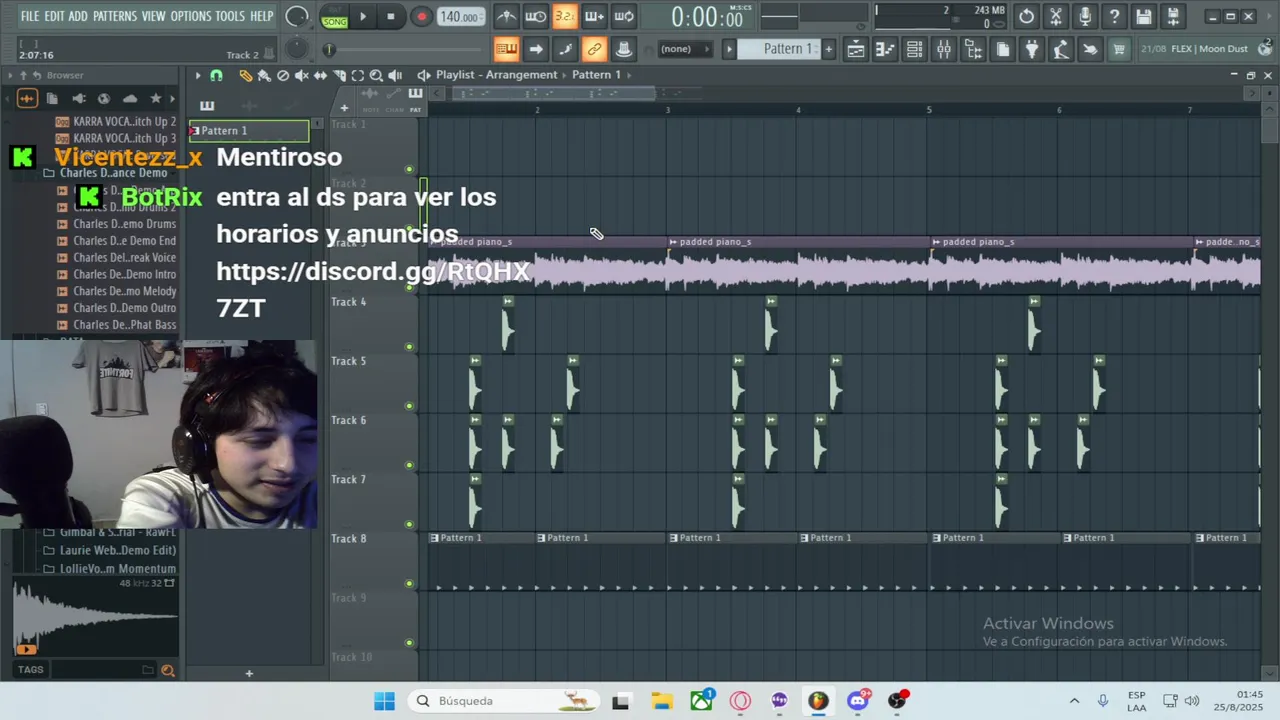Click the one-click microphone recording icon
Viewport: 1280px width, 720px height.
[1085, 16]
